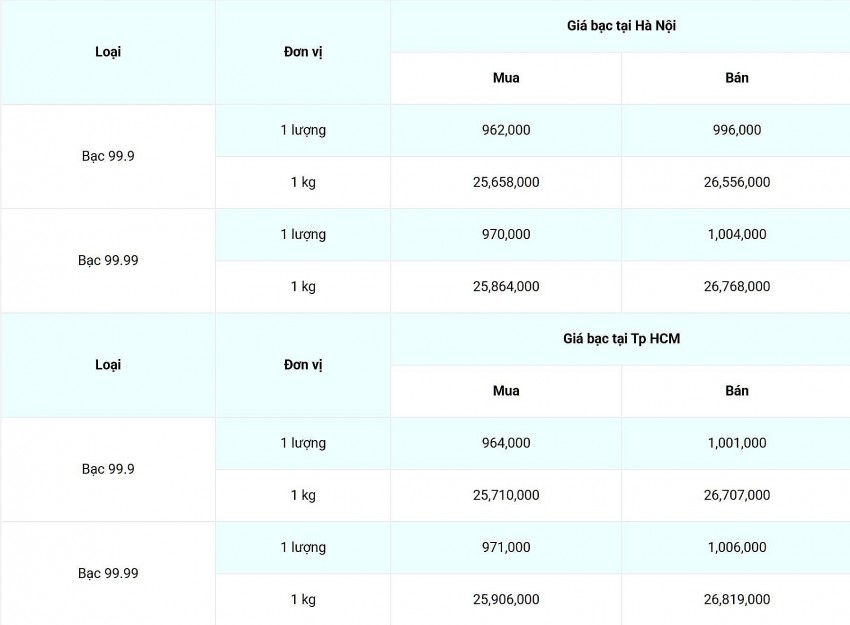This screenshot has width=850, height=625.
Task: Select Tp HCM buy price 964,000
Action: 506,443
